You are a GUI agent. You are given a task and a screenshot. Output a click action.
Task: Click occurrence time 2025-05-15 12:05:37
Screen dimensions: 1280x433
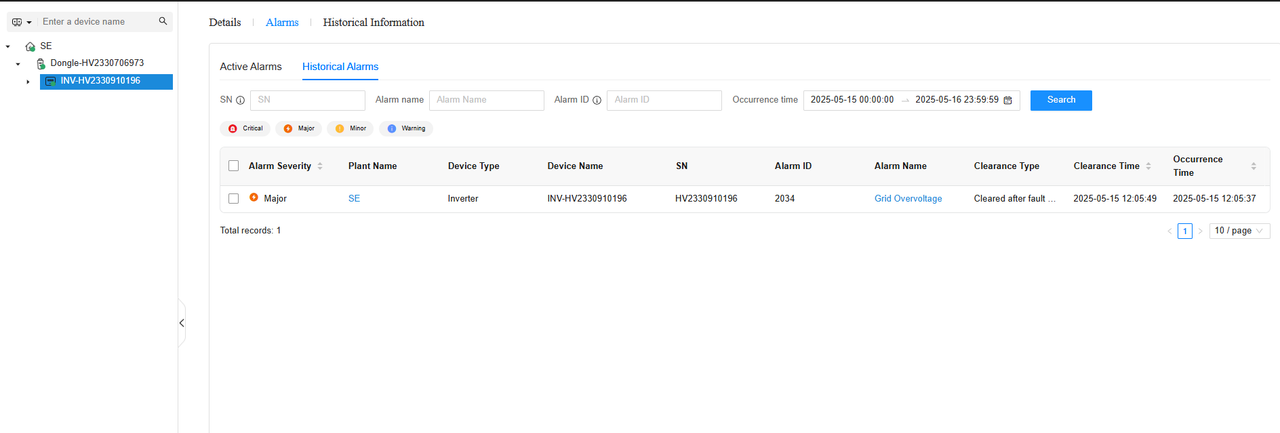tap(1214, 198)
